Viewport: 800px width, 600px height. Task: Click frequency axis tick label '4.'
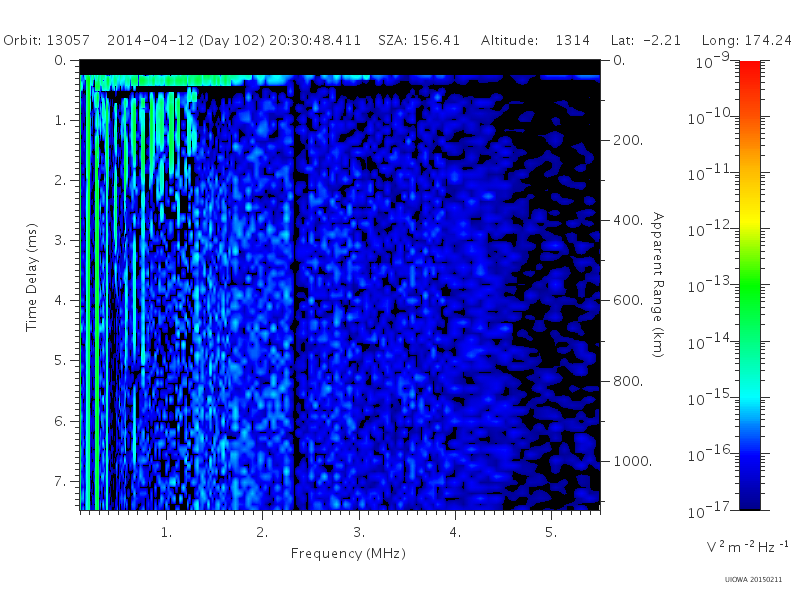[x=455, y=533]
